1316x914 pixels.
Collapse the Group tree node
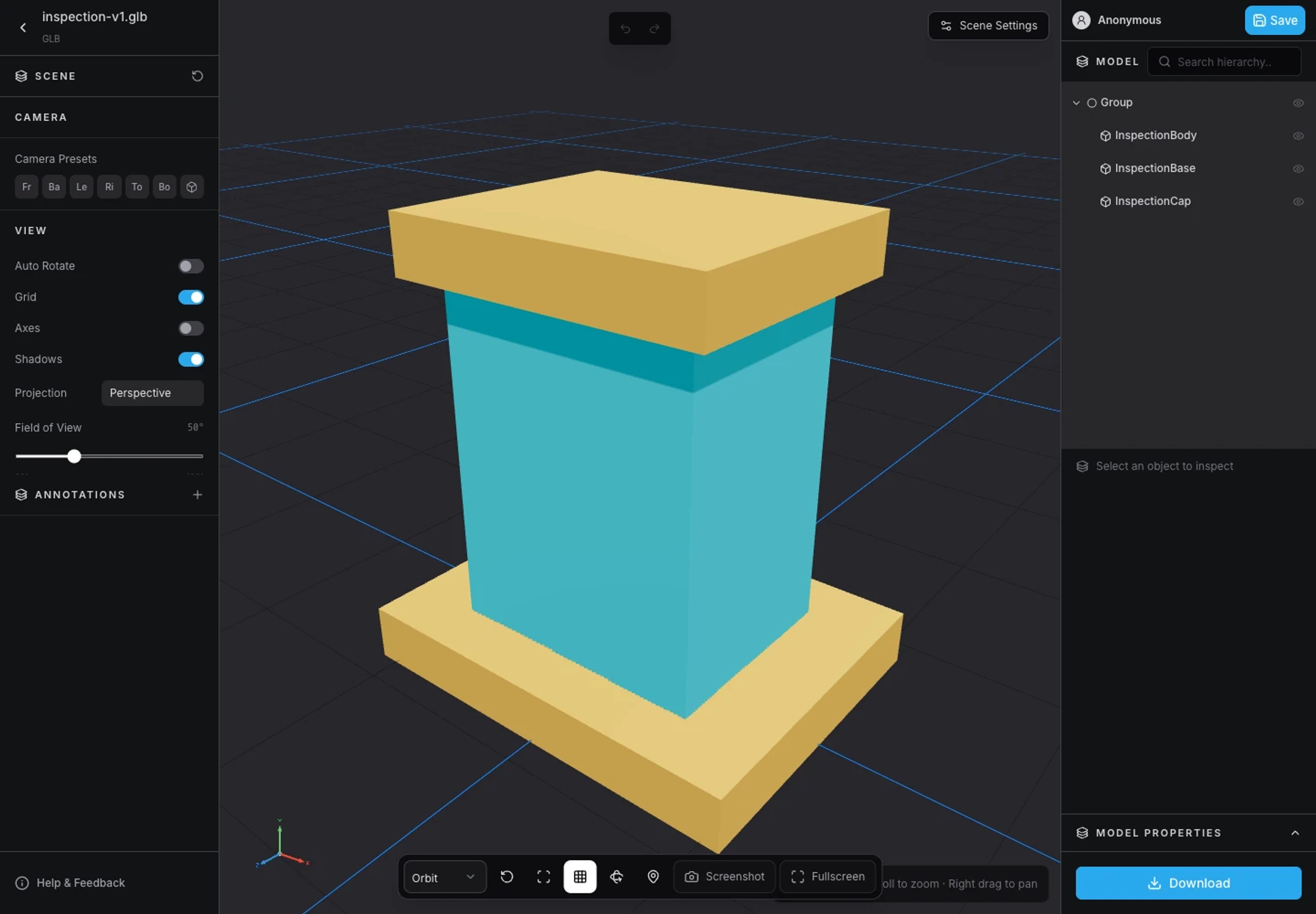(1076, 103)
